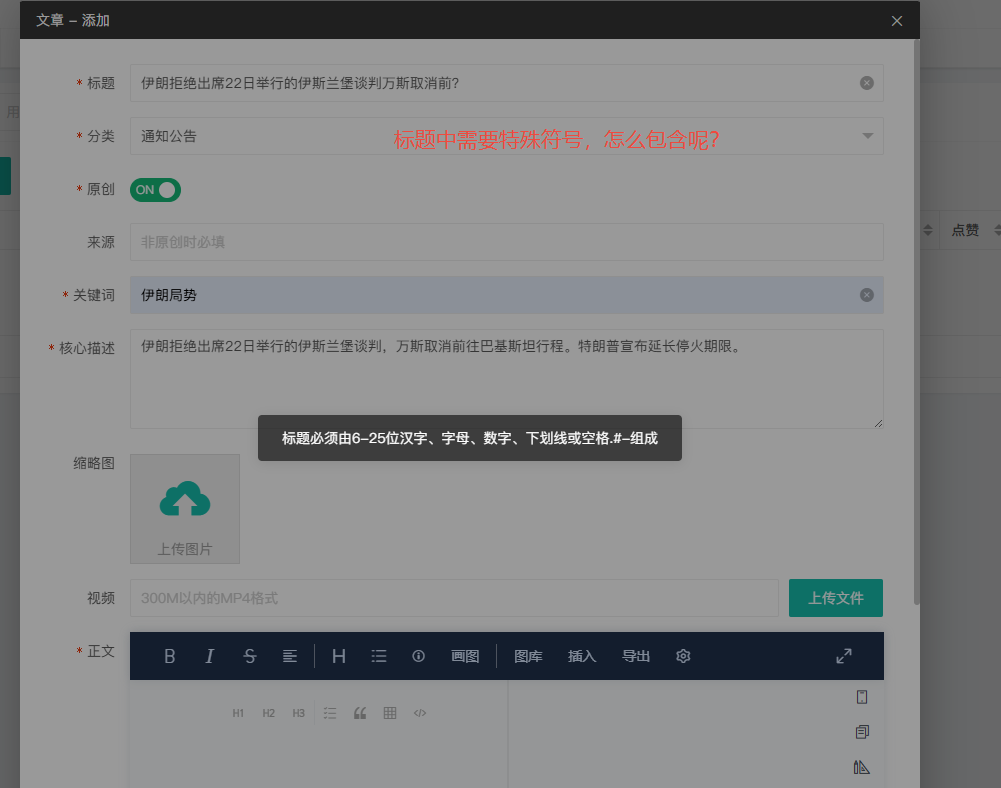Open the 插入 insert menu
Viewport: 1001px width, 788px height.
[x=582, y=656]
